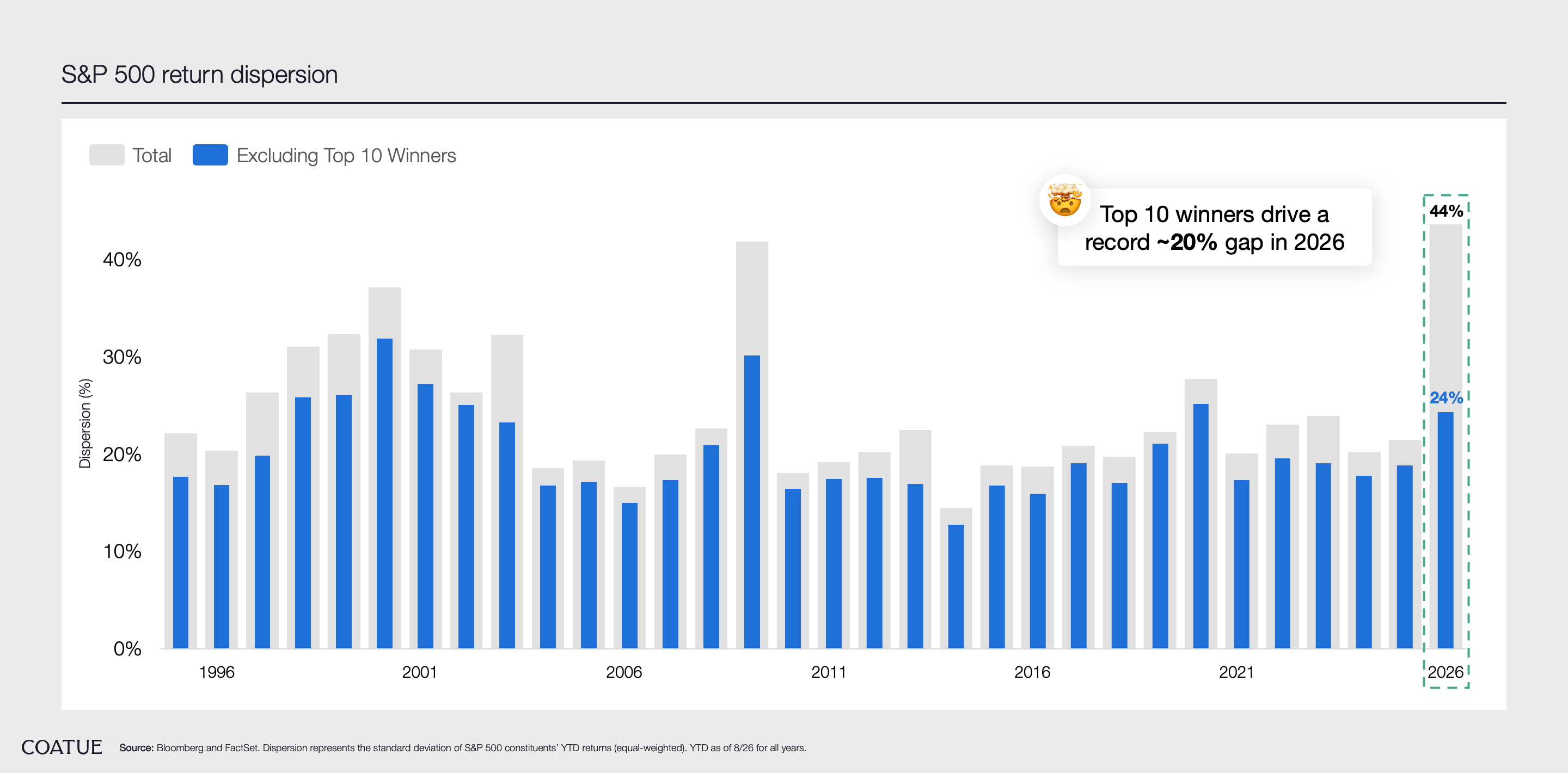Click the blue bar above 2021
The image size is (1568, 773).
point(1242,564)
